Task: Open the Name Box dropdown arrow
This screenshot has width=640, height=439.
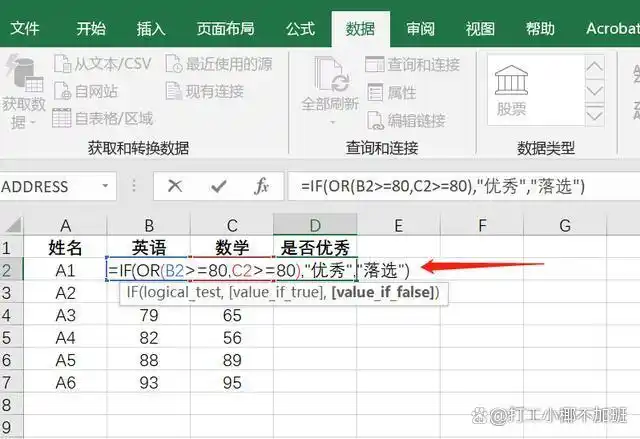Action: pyautogui.click(x=105, y=186)
